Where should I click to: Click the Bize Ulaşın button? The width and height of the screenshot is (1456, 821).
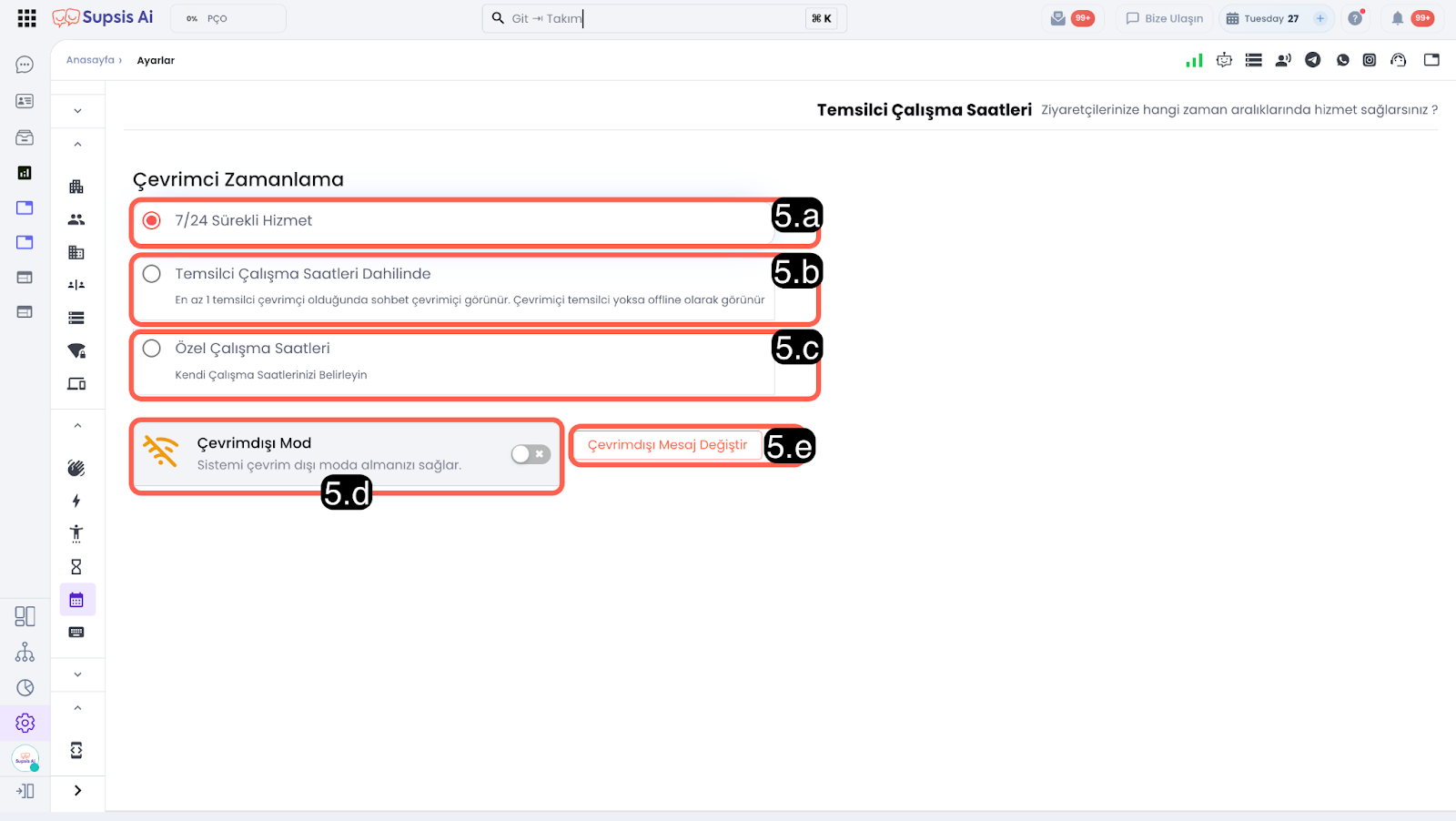[x=1164, y=18]
